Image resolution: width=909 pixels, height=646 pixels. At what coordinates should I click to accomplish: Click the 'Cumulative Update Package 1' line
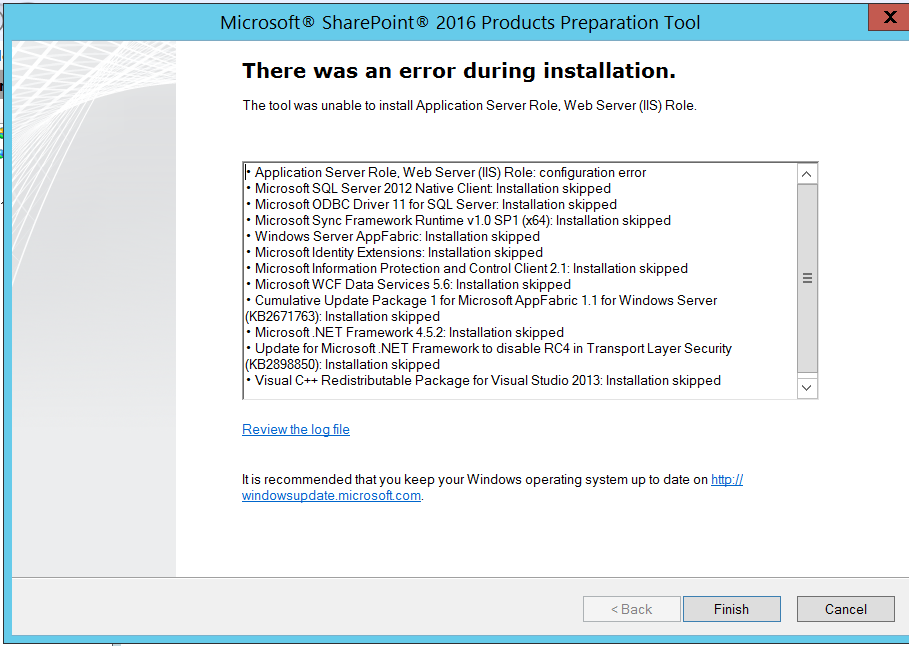click(481, 308)
